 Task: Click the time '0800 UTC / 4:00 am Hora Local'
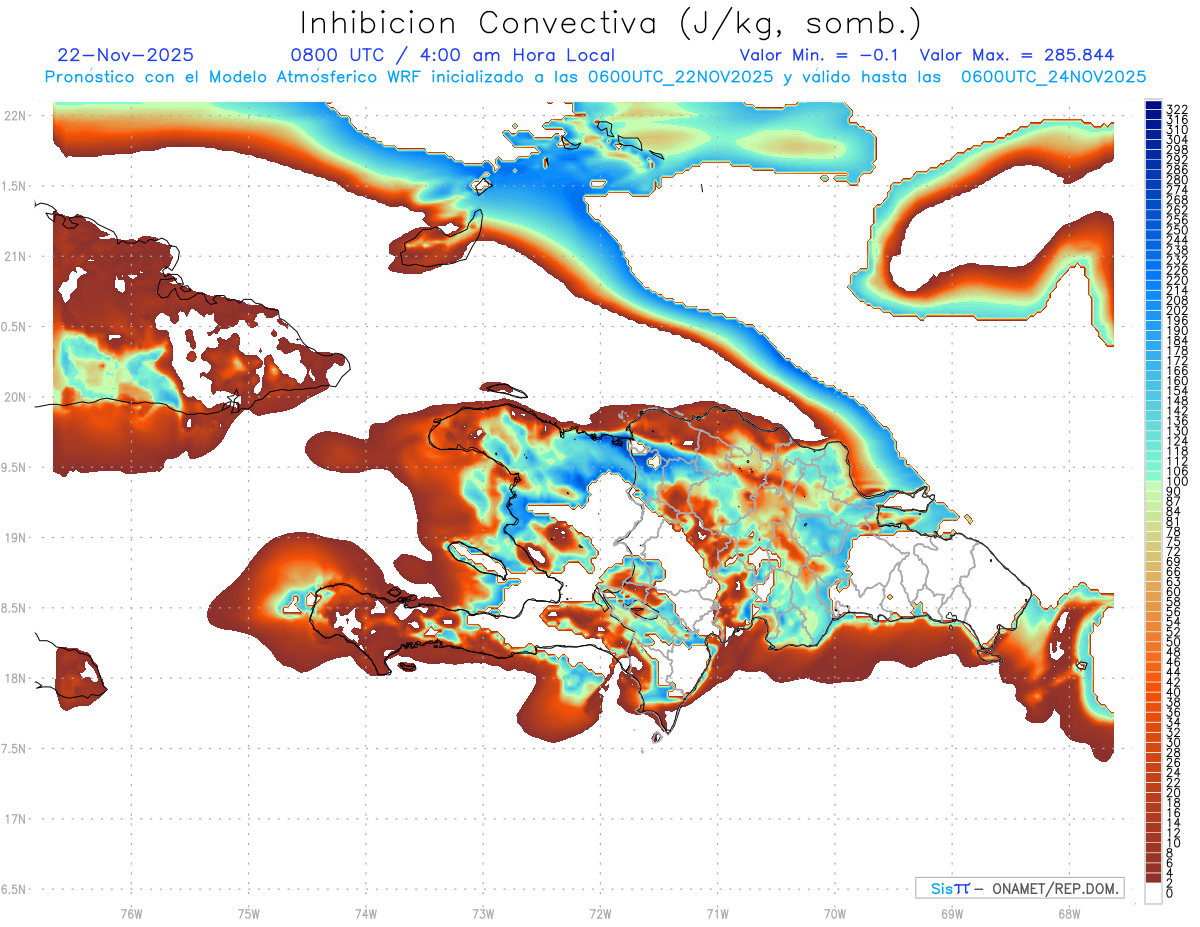452,55
